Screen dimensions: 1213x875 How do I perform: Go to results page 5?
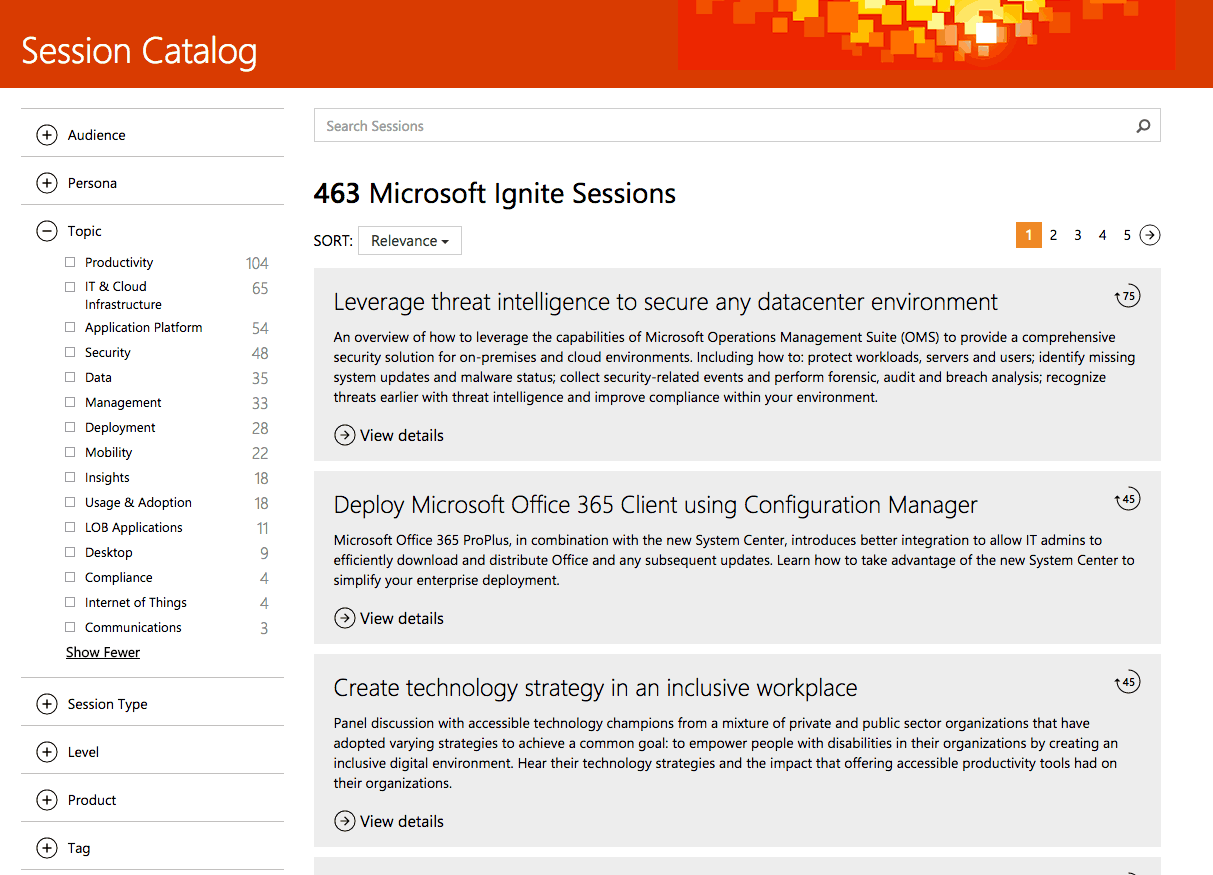click(1127, 235)
